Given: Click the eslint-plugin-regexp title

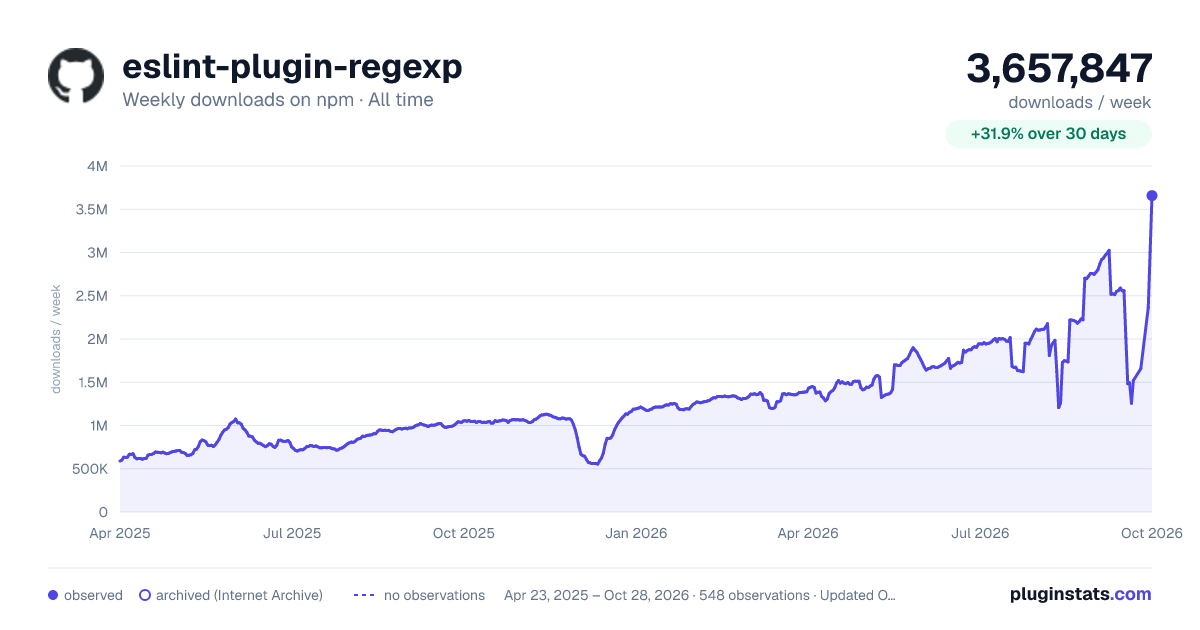Looking at the screenshot, I should 292,66.
